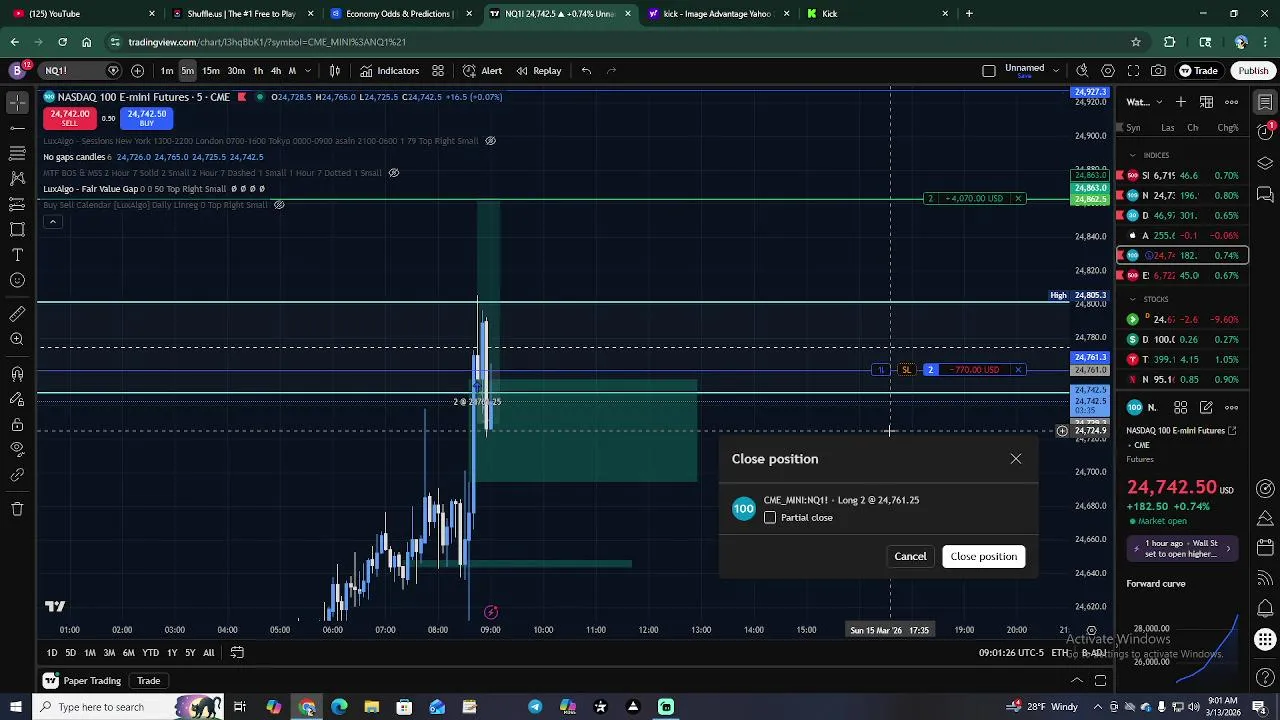
Task: Confirm with the Close position button
Action: coord(983,556)
